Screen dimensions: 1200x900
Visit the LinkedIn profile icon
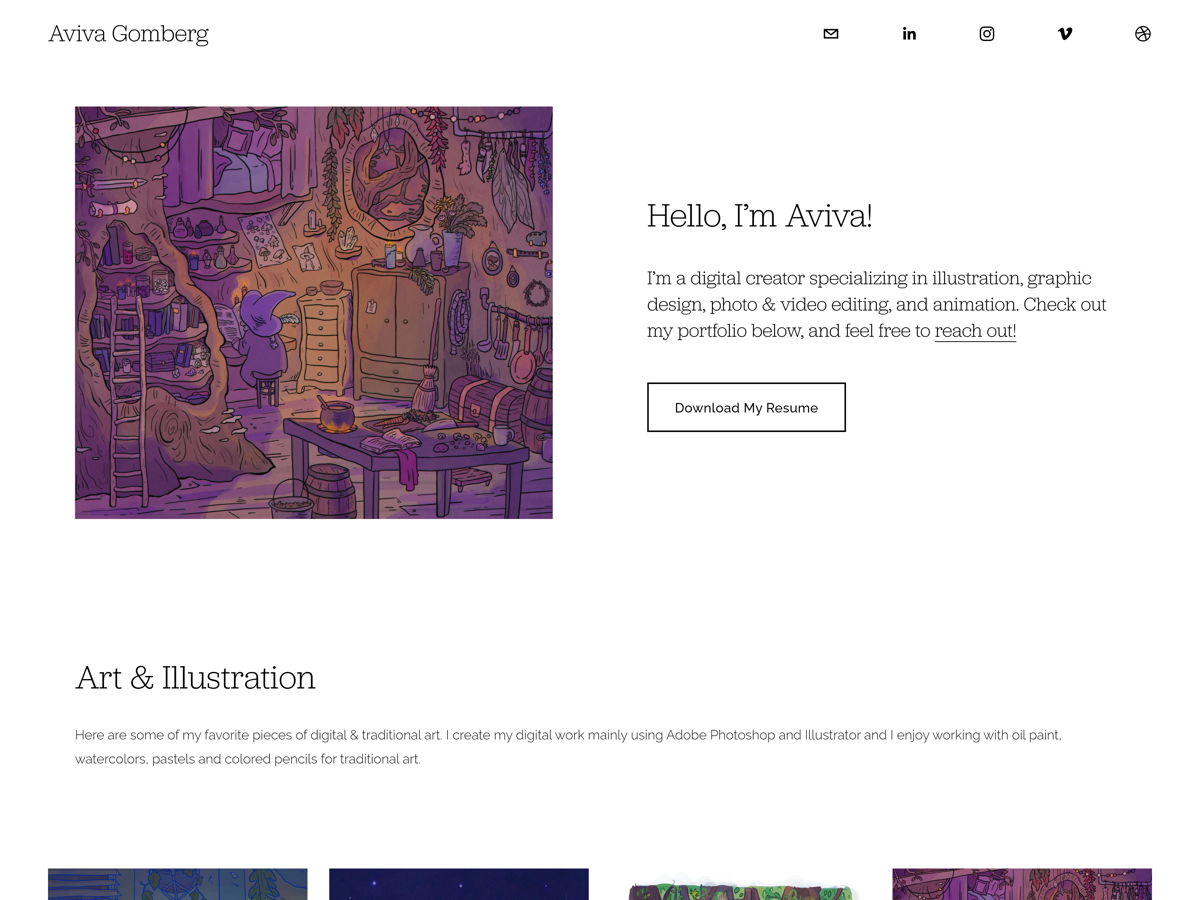[x=909, y=34]
